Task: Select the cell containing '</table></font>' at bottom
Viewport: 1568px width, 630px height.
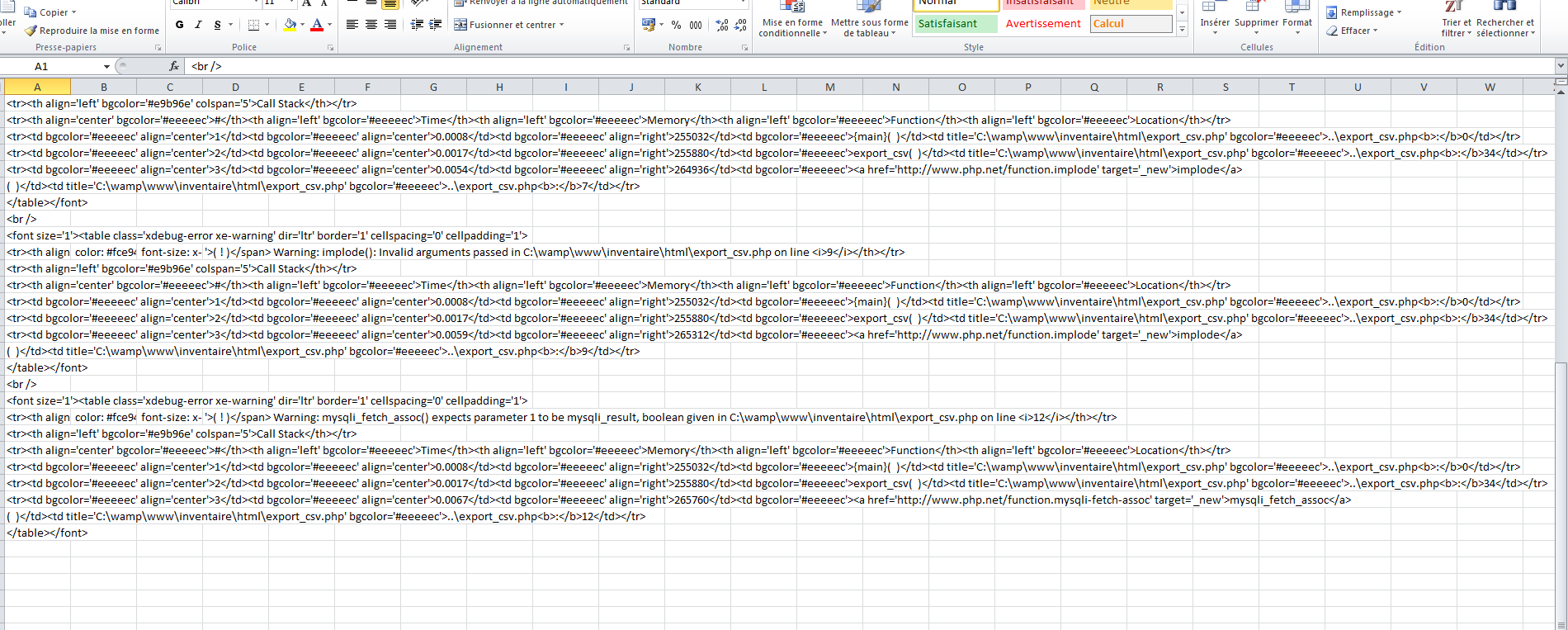Action: click(37, 533)
